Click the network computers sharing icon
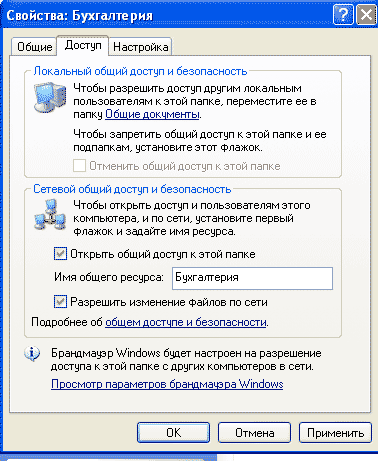 point(49,215)
